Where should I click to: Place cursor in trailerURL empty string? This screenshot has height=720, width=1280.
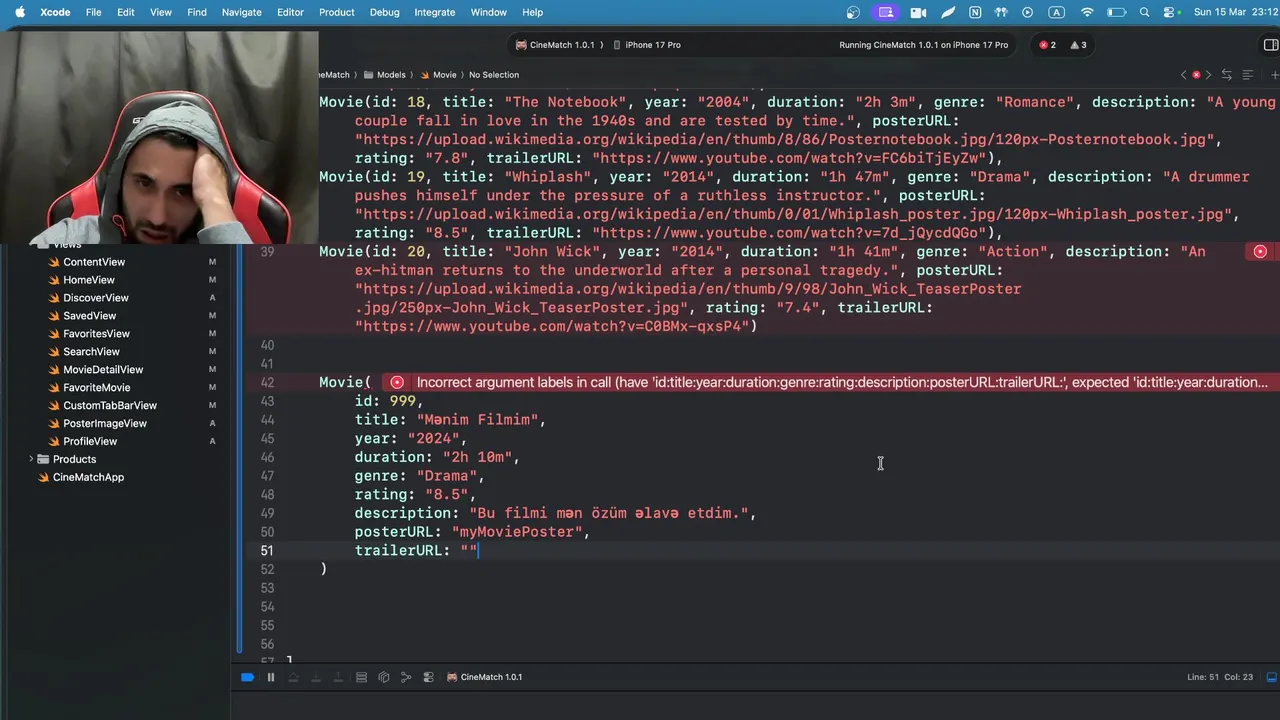470,551
